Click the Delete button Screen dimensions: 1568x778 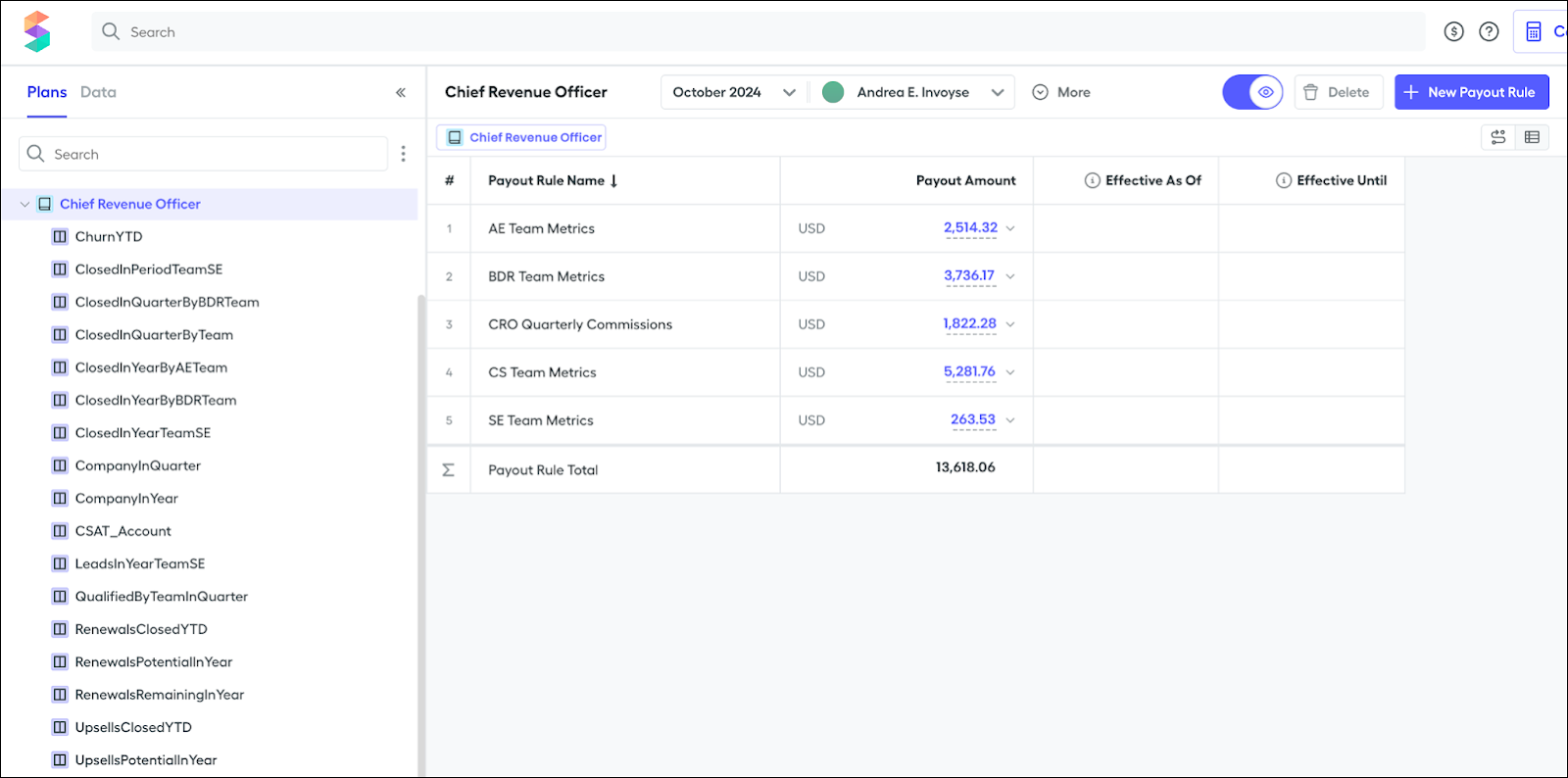click(x=1339, y=92)
